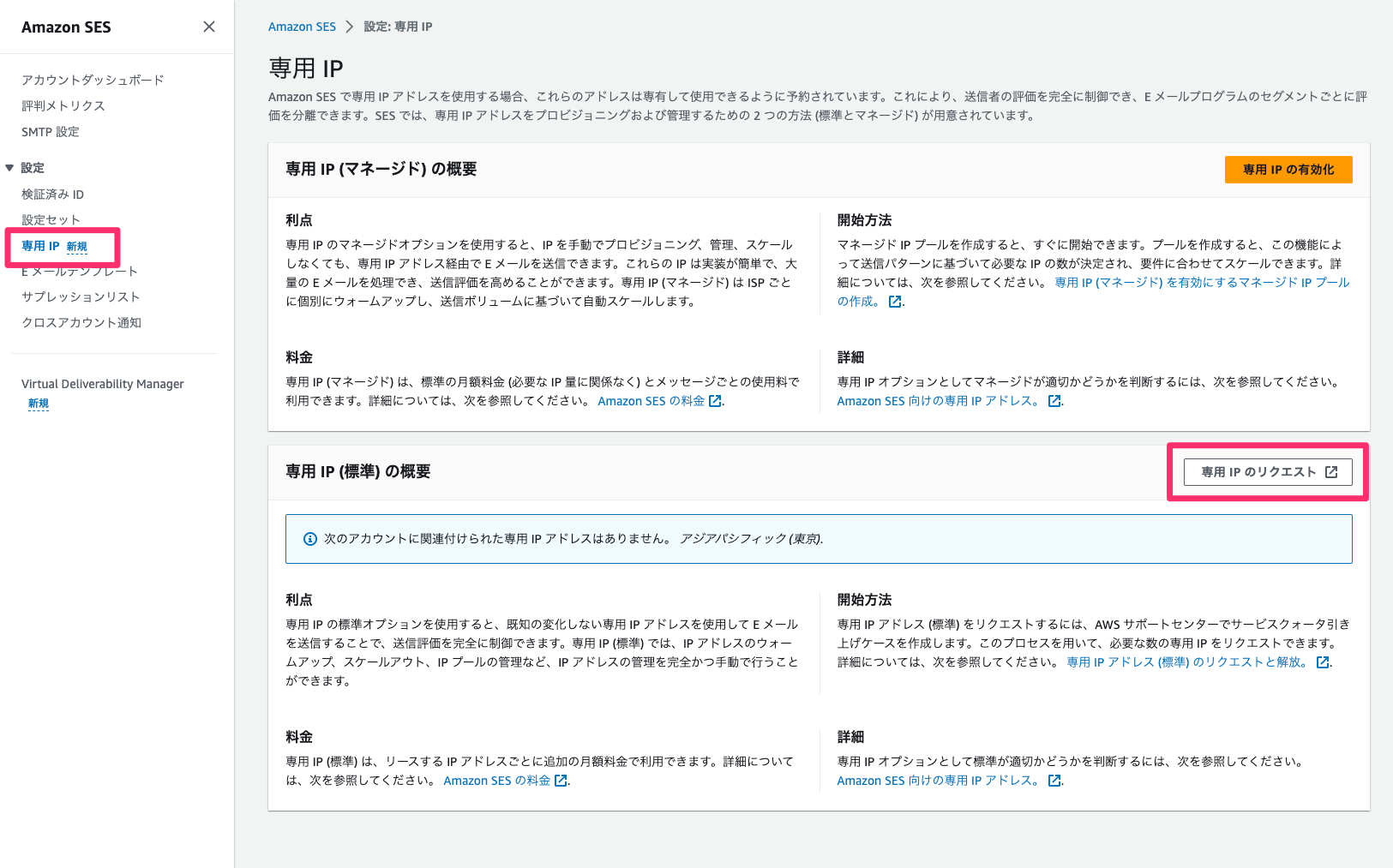Click the 新規 badge next to 専用 IP
This screenshot has height=868, width=1393.
pos(77,247)
